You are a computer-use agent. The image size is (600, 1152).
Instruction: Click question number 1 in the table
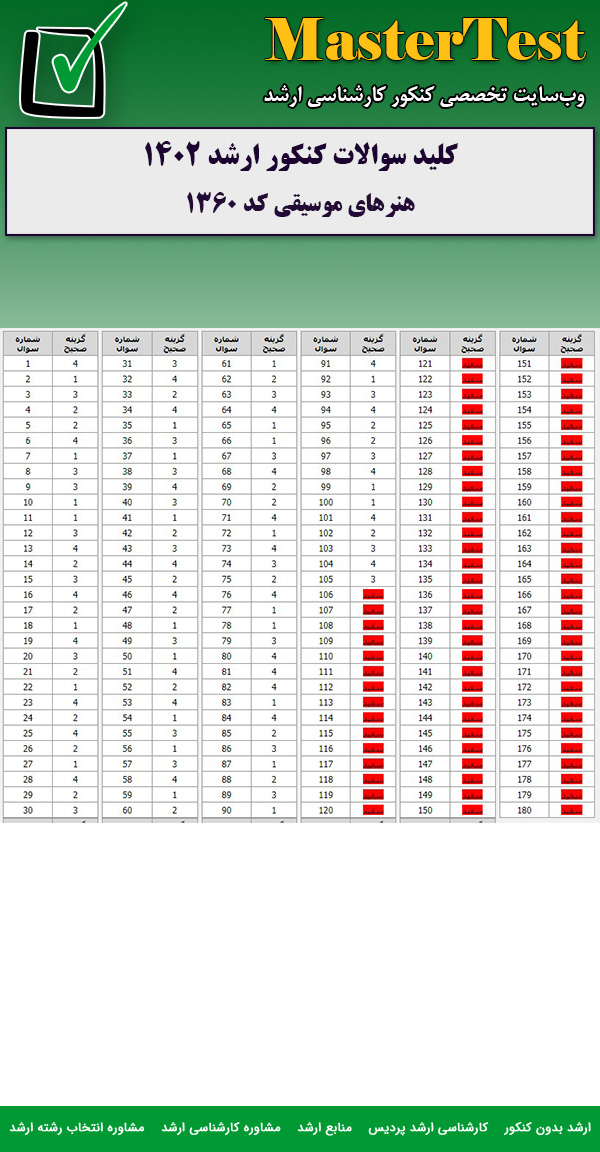(28, 364)
